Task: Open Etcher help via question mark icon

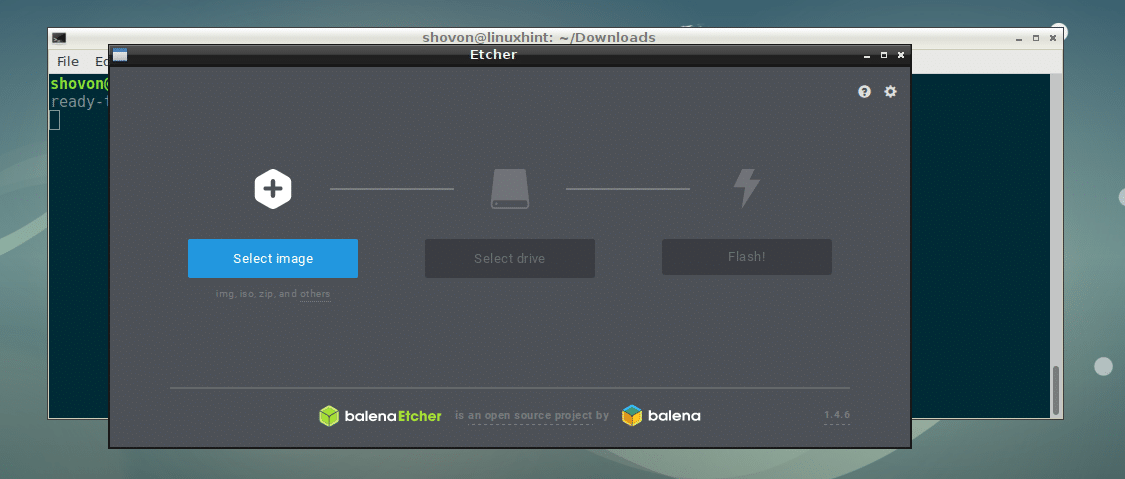Action: point(865,92)
